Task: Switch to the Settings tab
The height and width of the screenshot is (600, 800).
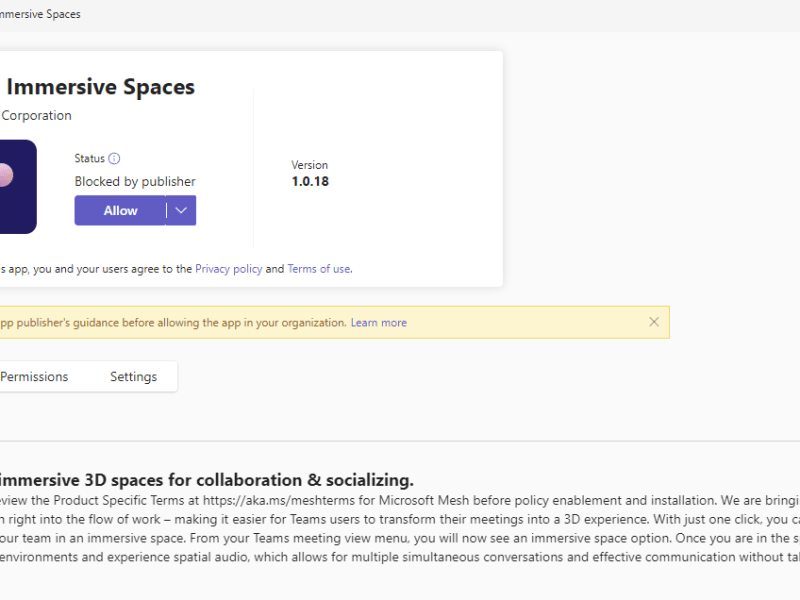Action: tap(133, 376)
